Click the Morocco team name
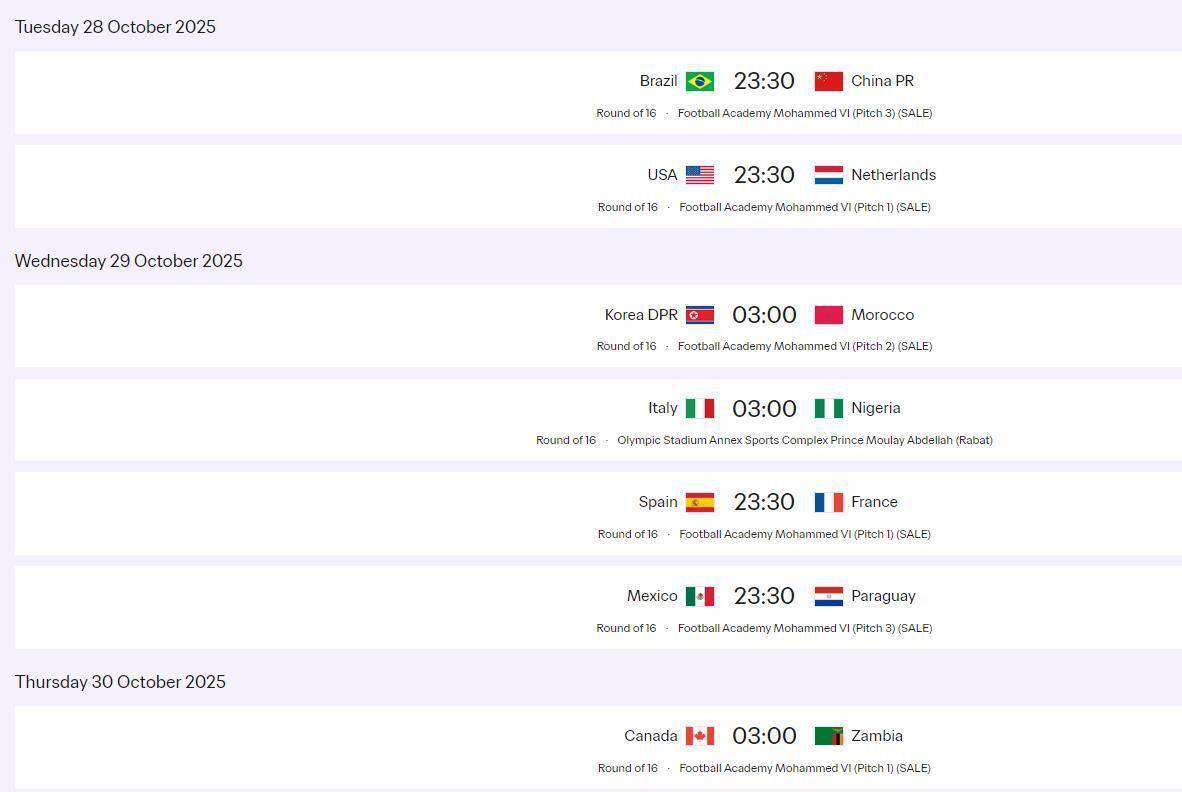Image resolution: width=1182 pixels, height=792 pixels. pos(882,315)
